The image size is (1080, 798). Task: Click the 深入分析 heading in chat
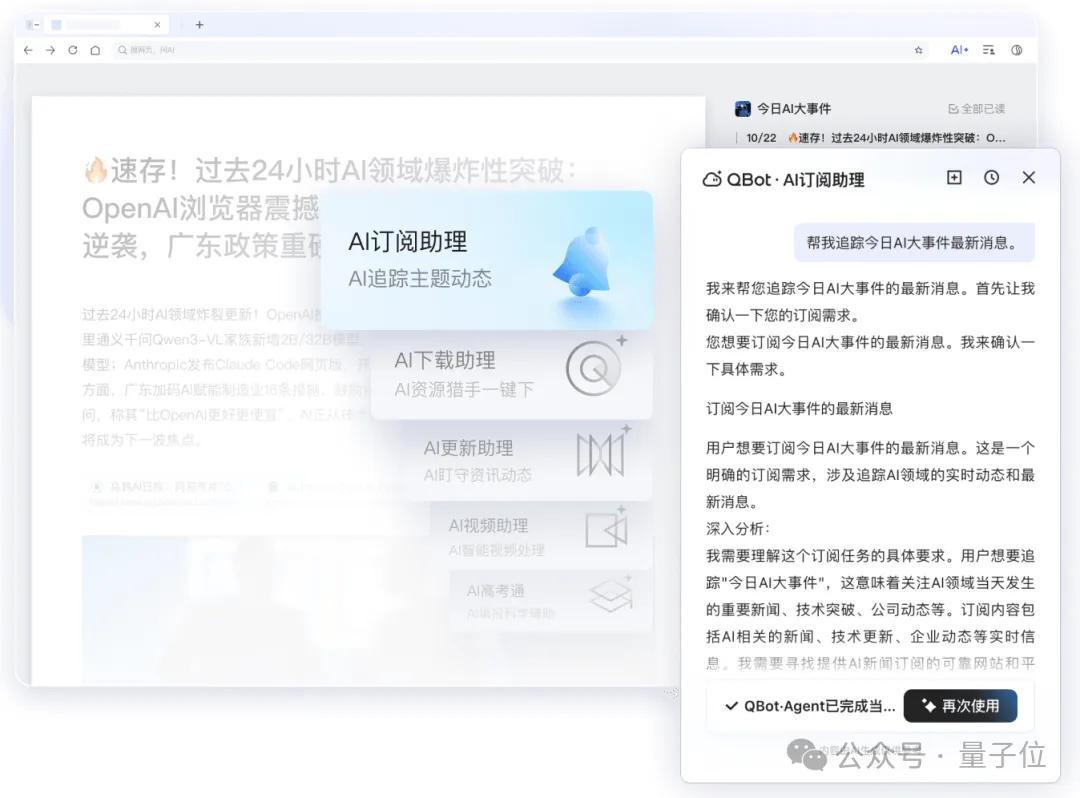click(738, 528)
